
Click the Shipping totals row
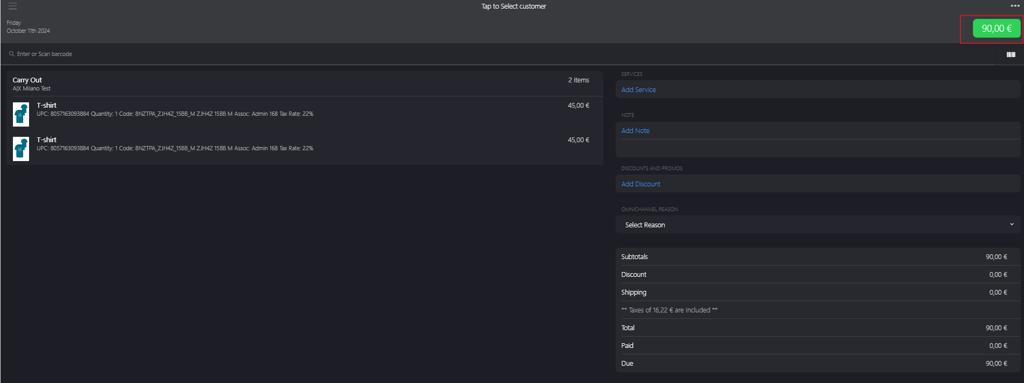[818, 292]
